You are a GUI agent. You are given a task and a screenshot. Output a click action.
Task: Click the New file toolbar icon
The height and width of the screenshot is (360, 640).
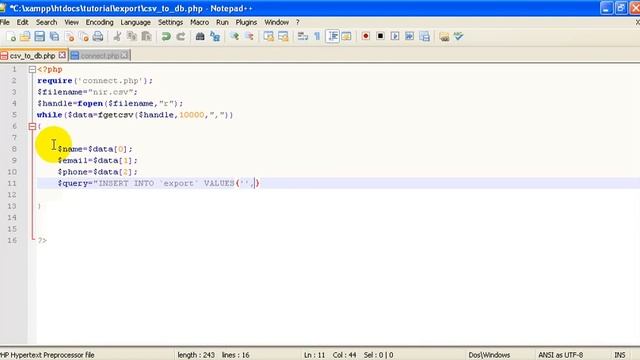click(11, 37)
